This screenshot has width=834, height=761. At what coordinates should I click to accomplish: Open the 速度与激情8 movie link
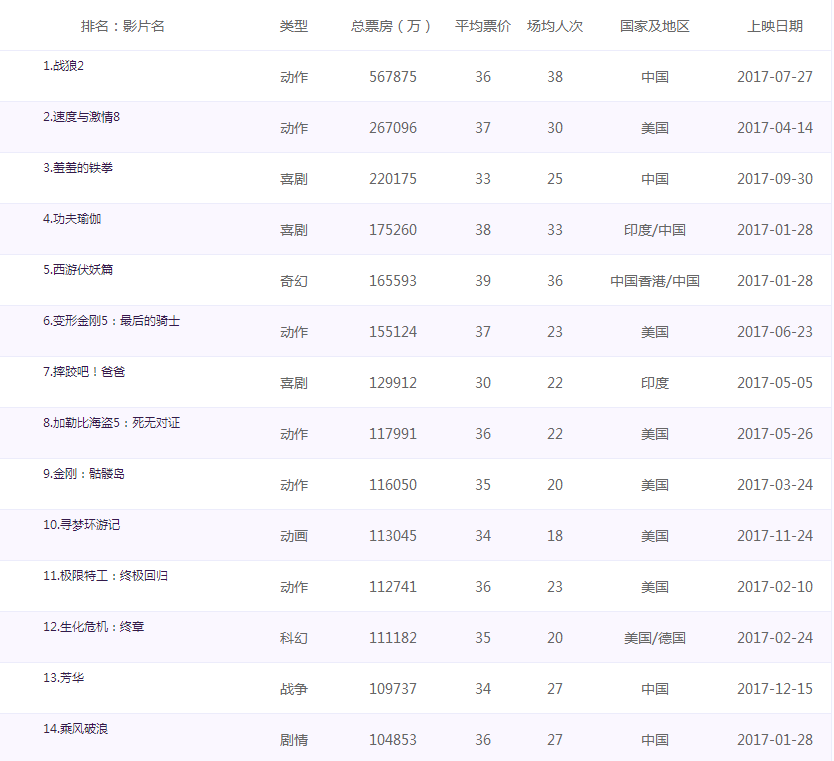tap(81, 117)
